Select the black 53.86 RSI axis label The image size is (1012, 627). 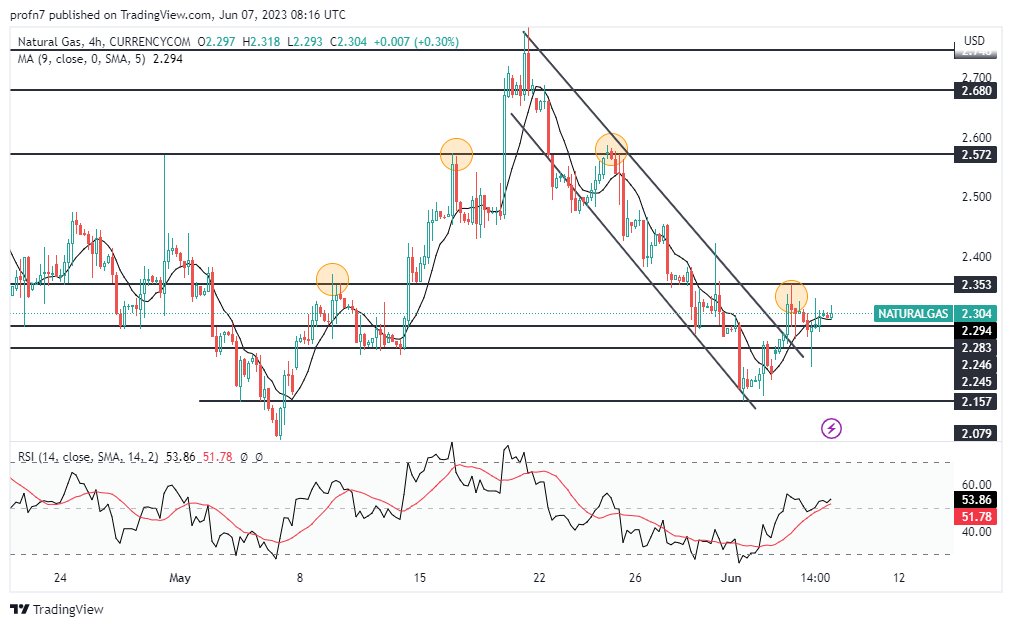tap(976, 500)
